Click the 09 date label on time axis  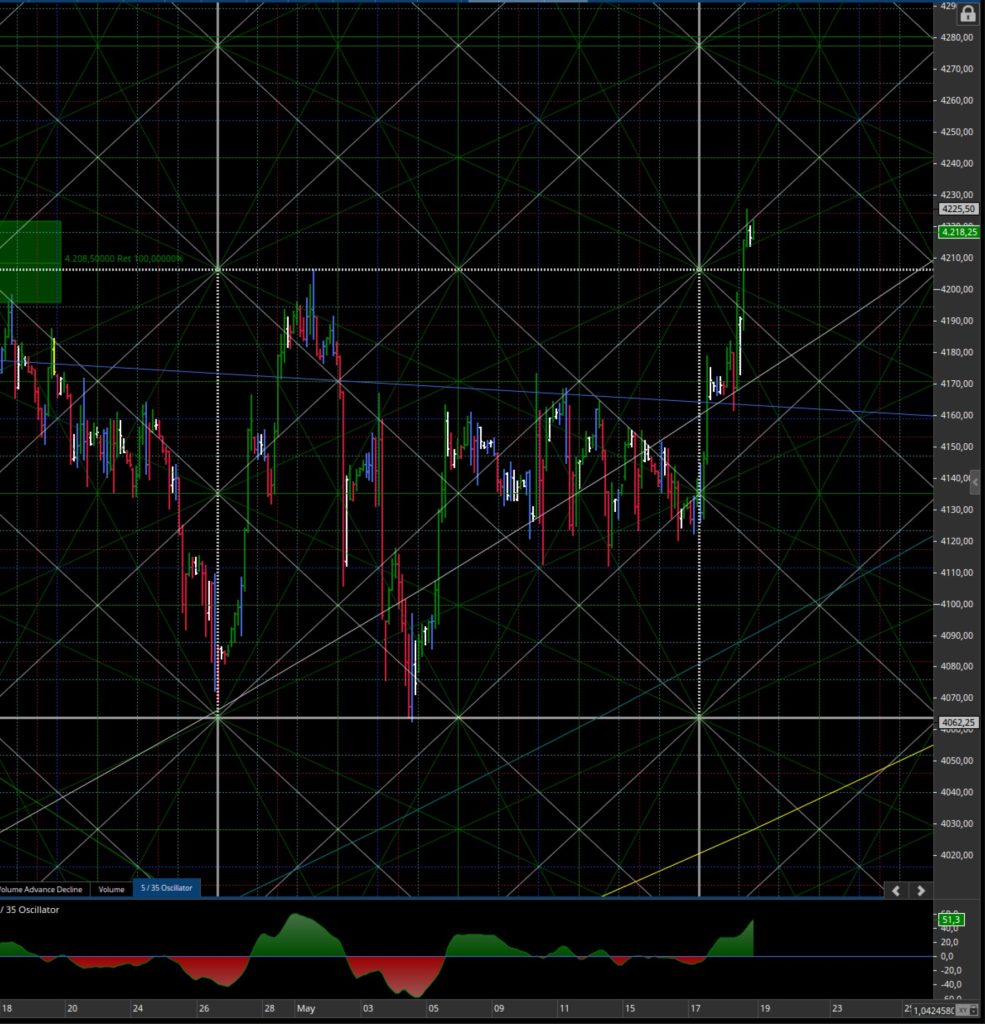(x=499, y=1008)
